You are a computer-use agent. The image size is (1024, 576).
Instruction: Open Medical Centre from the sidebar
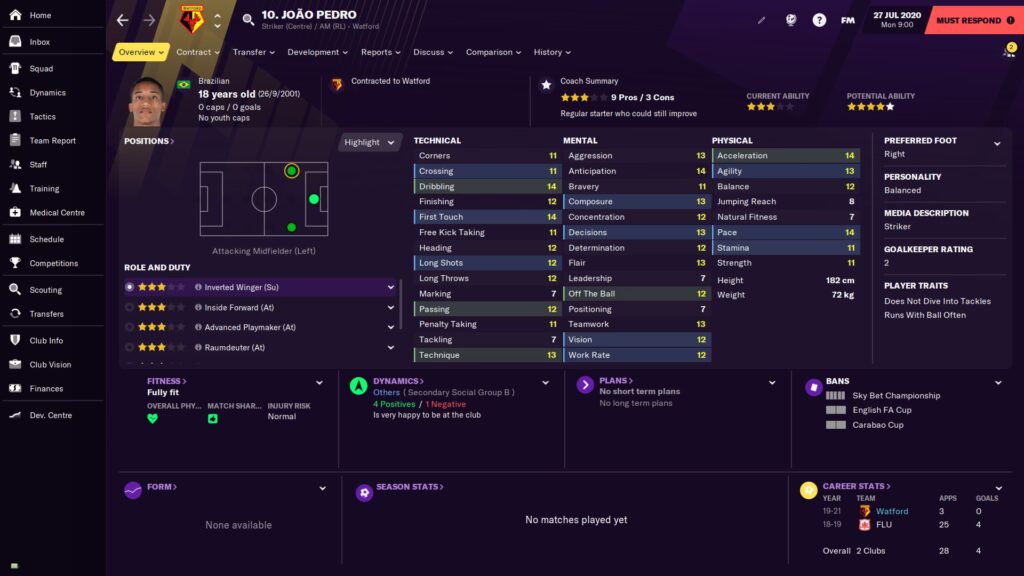point(15,212)
